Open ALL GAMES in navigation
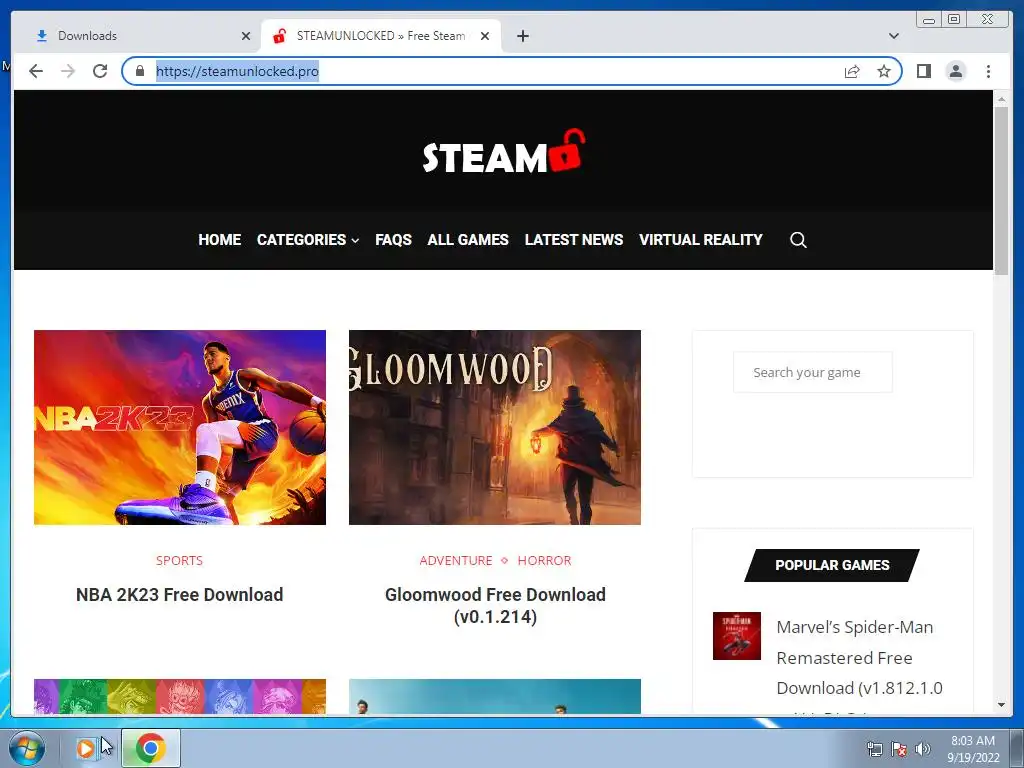The height and width of the screenshot is (768, 1024). [468, 240]
